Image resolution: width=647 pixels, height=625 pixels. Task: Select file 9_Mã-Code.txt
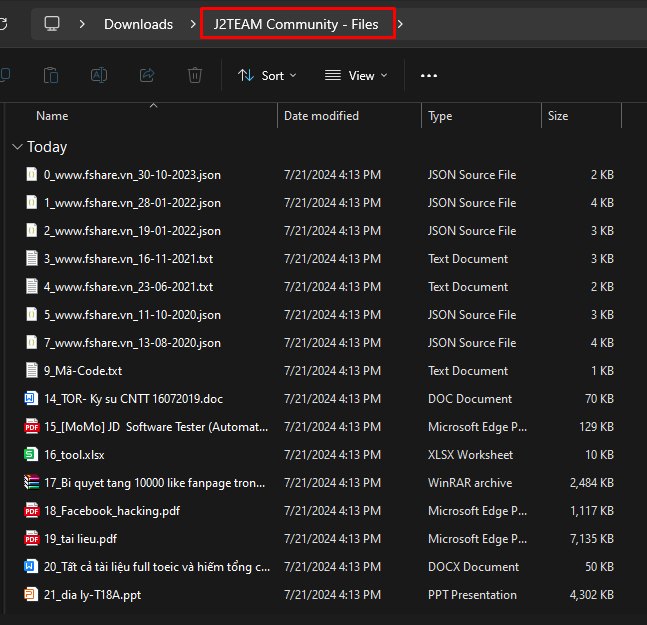pos(83,370)
